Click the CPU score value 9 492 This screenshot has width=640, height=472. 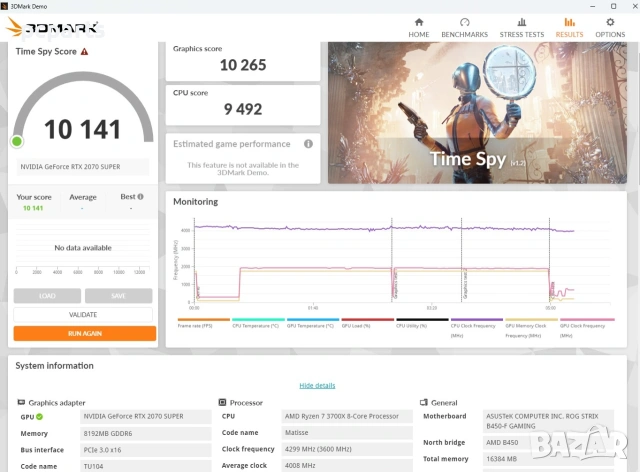(x=243, y=109)
